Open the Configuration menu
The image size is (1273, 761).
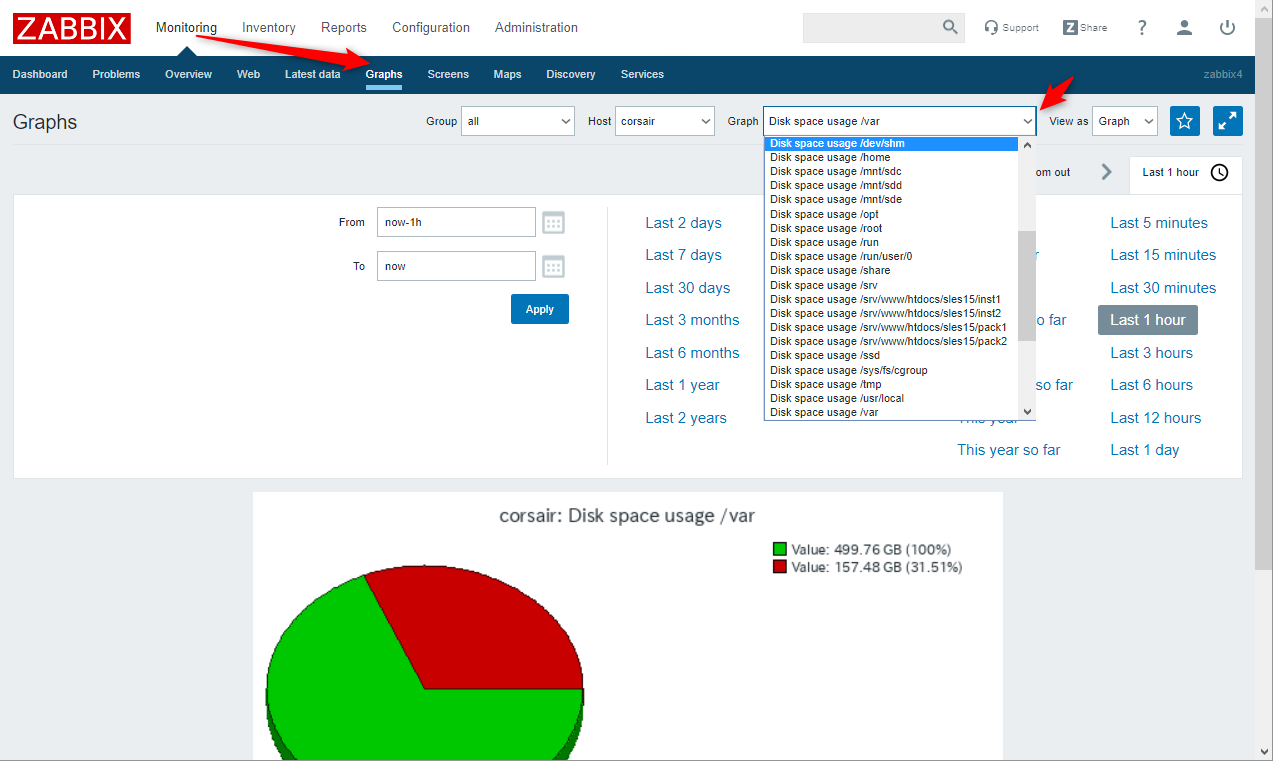[x=431, y=27]
